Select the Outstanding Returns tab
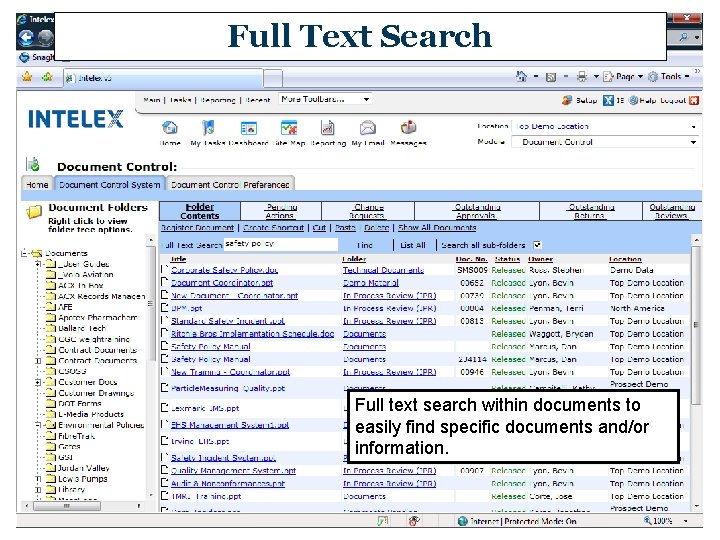 591,211
